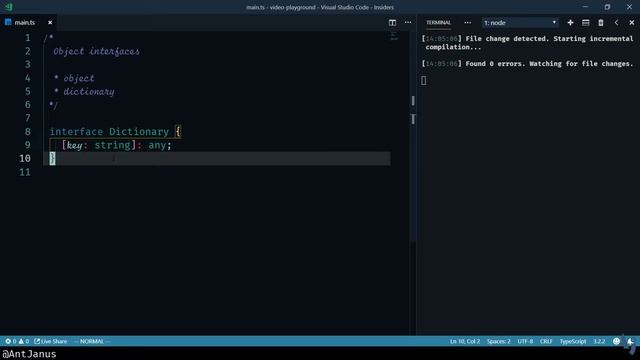Click line number 8 in the gutter

point(27,131)
